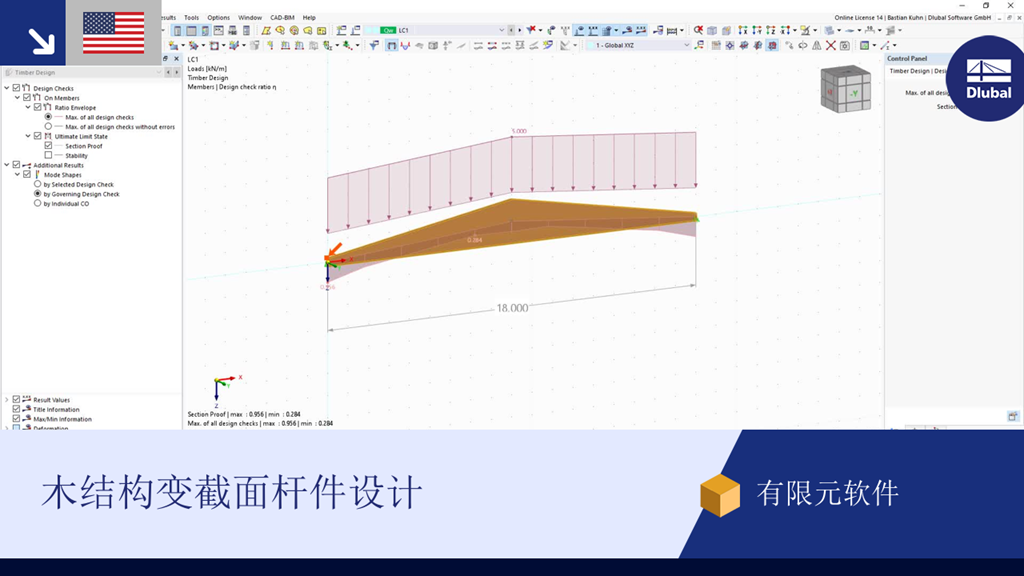Screen dimensions: 1024x576
Task: Collapse the Ultimate Limit State node
Action: [x=27, y=136]
